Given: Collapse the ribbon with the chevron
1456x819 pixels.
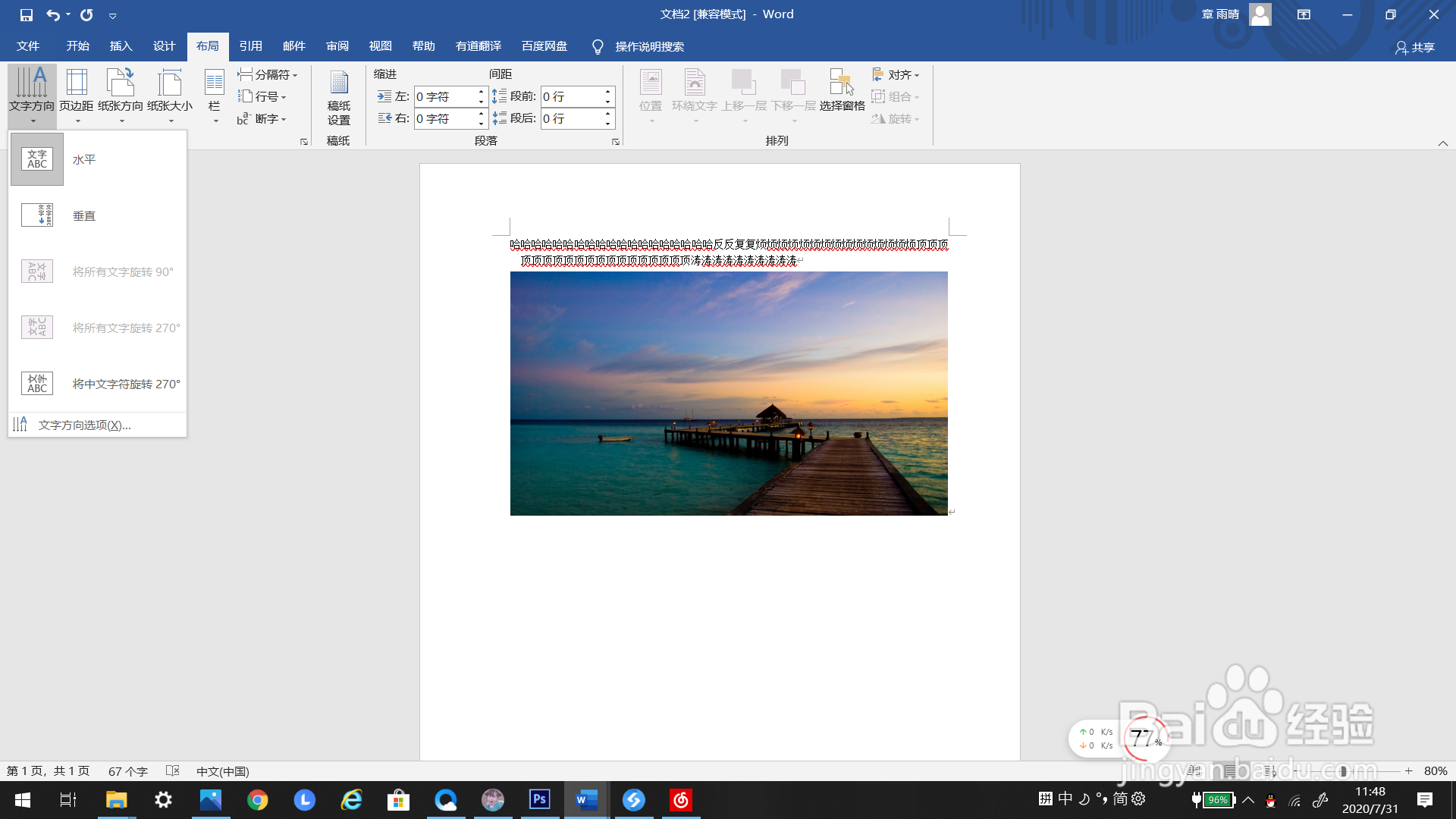Looking at the screenshot, I should pyautogui.click(x=1442, y=143).
